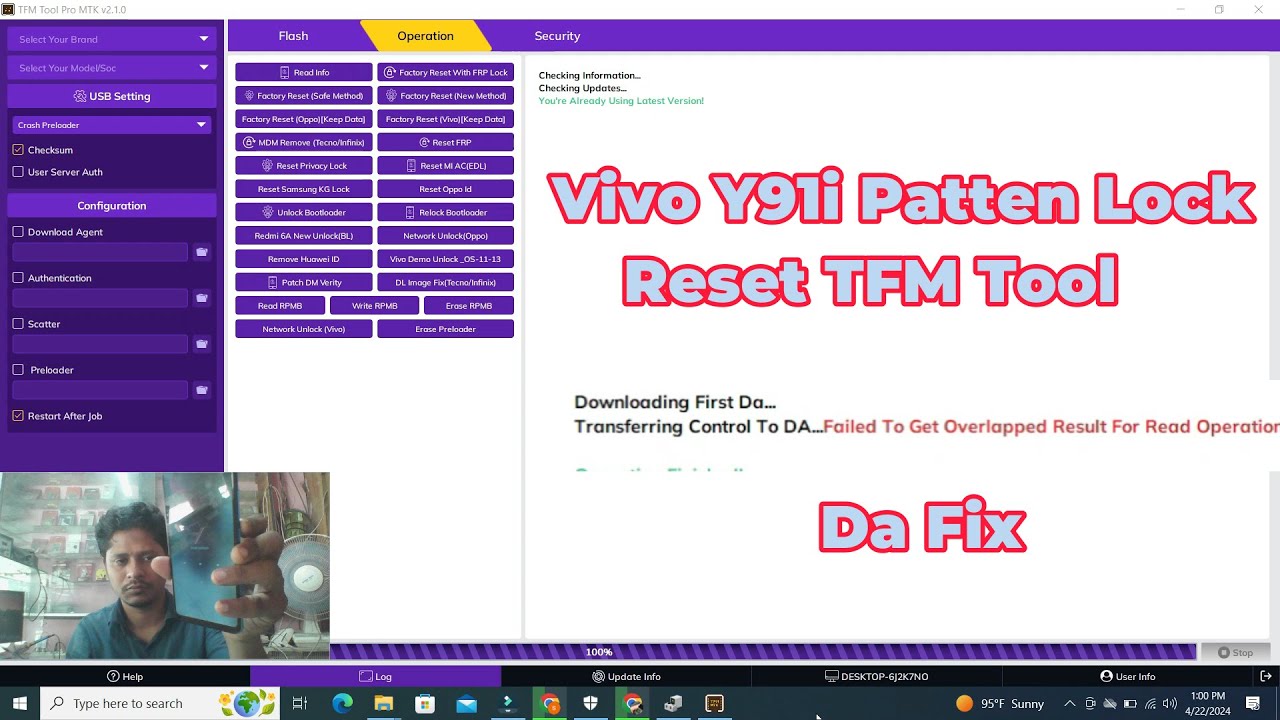Enable User Server Auth
This screenshot has height=720, width=1280.
coord(17,171)
